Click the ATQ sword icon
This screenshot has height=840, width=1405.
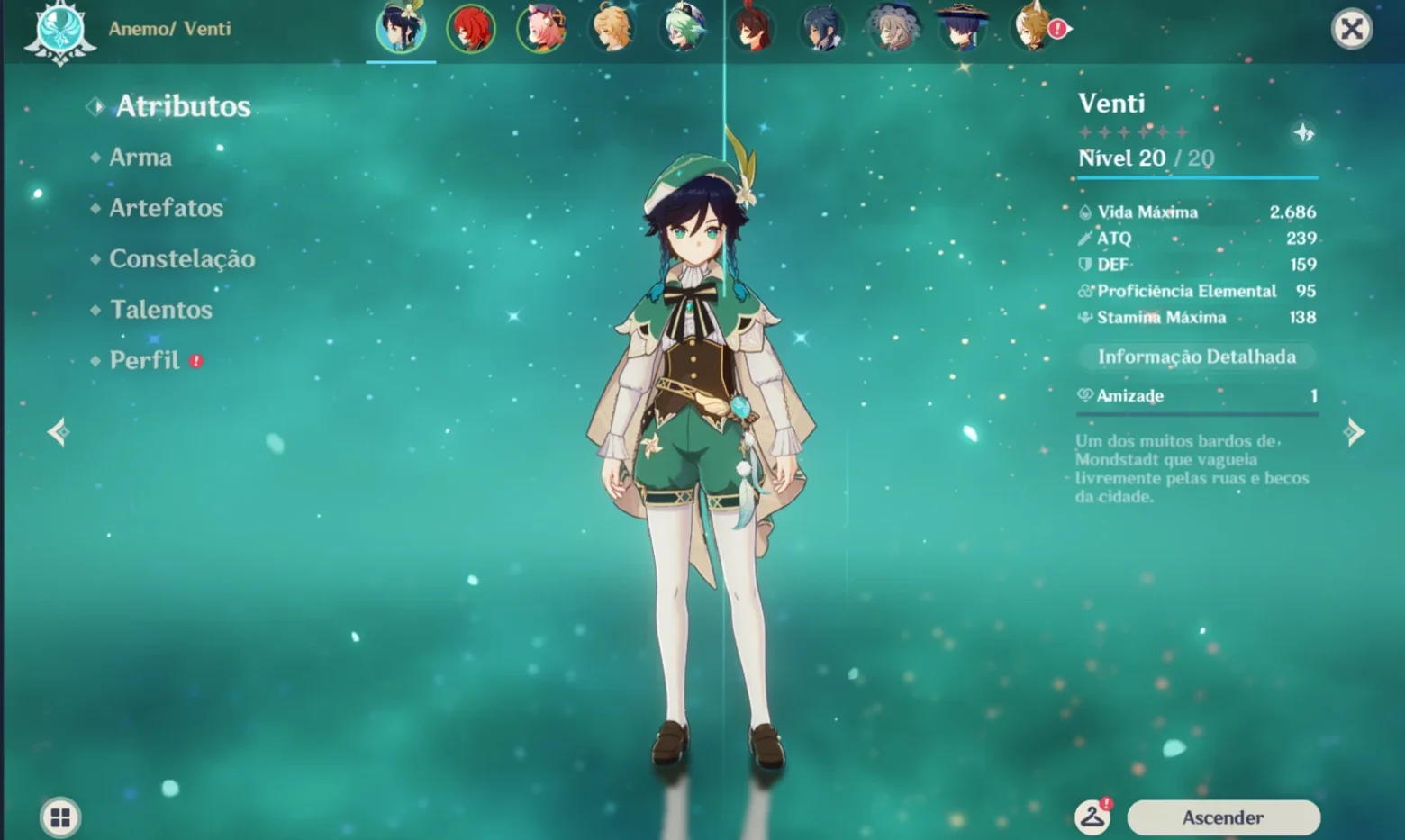click(1084, 239)
